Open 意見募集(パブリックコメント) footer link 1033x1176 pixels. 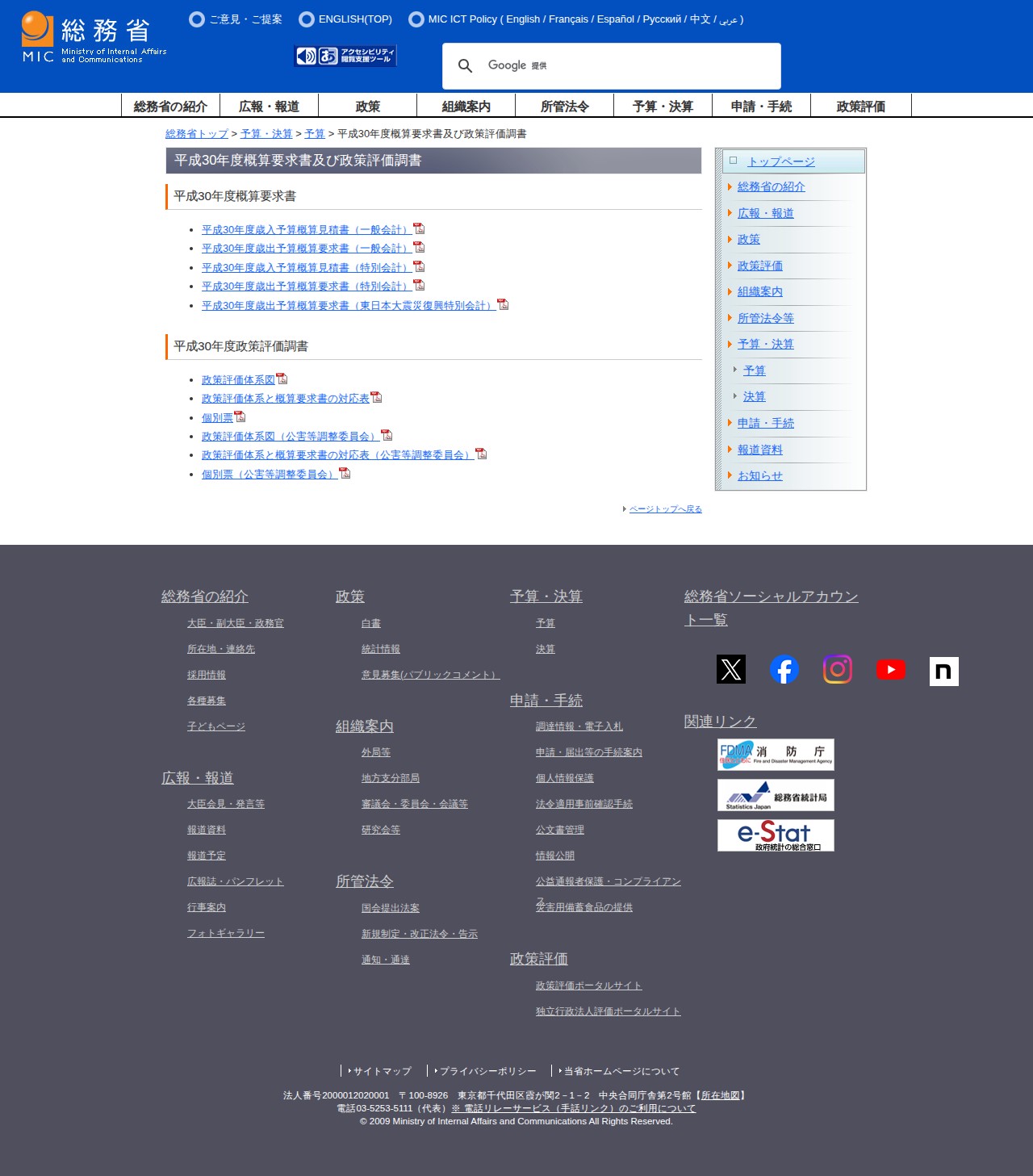[x=431, y=675]
